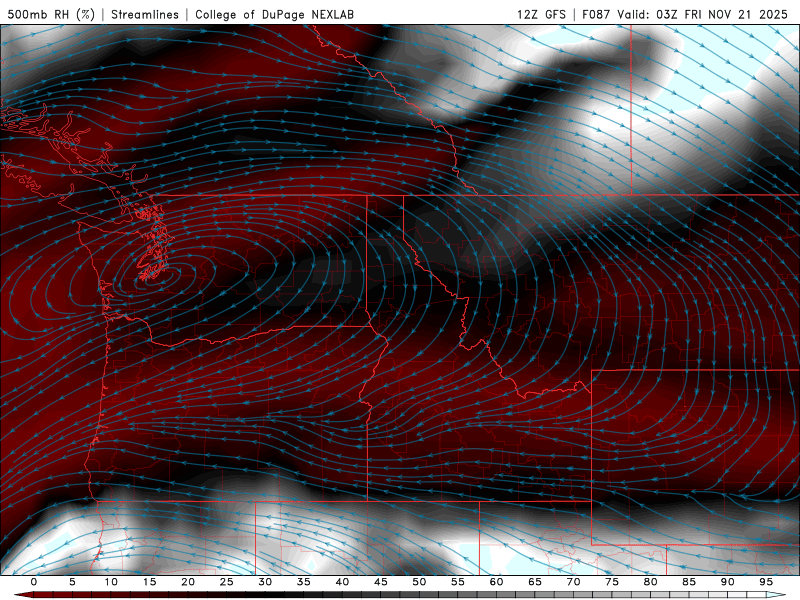The image size is (800, 600).
Task: Click the colorbar label "45"
Action: point(381,582)
